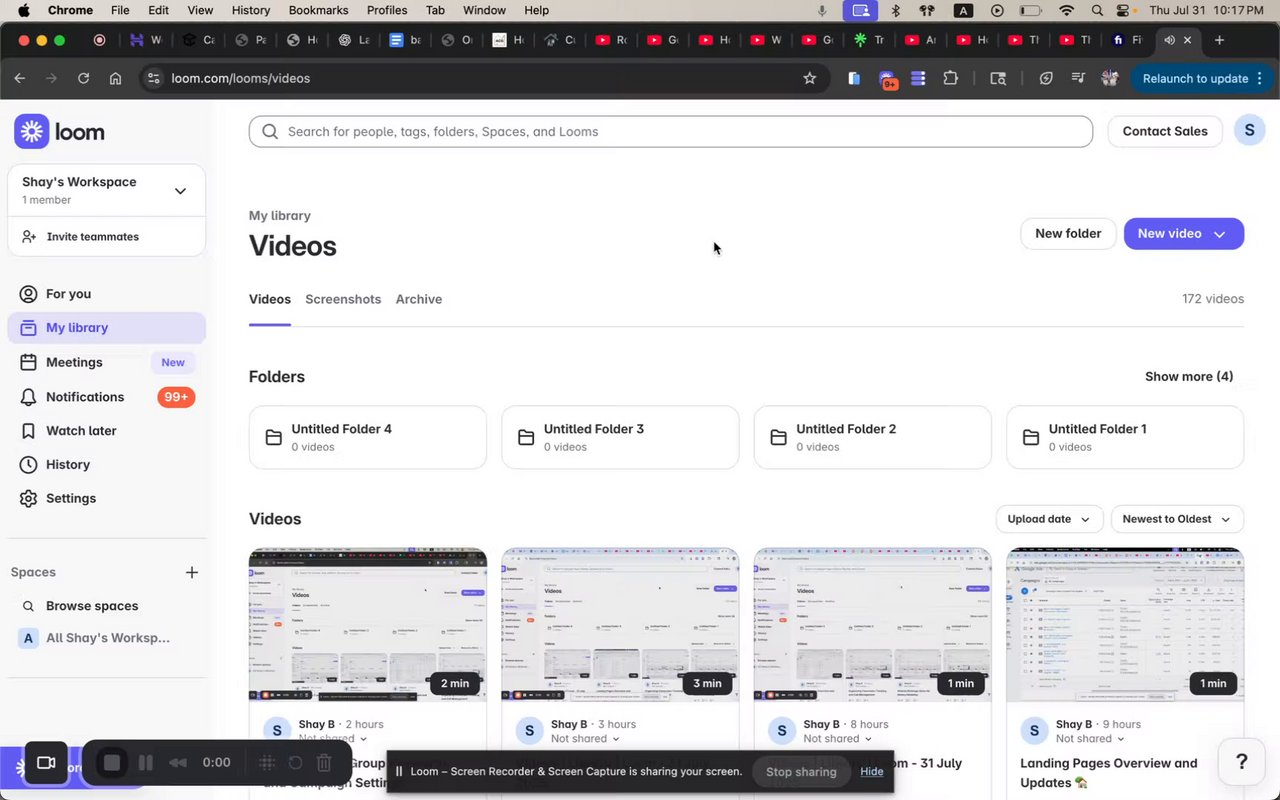Open the Apple menu
1280x800 pixels.
point(23,10)
